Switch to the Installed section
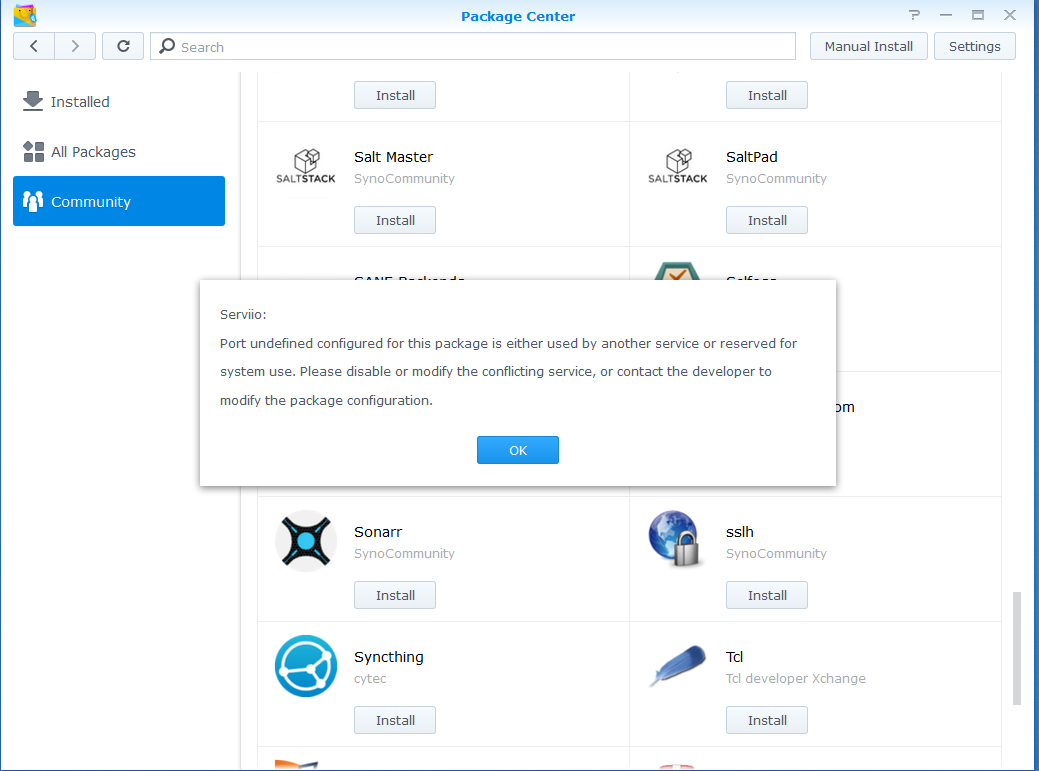The width and height of the screenshot is (1039, 771). click(80, 102)
